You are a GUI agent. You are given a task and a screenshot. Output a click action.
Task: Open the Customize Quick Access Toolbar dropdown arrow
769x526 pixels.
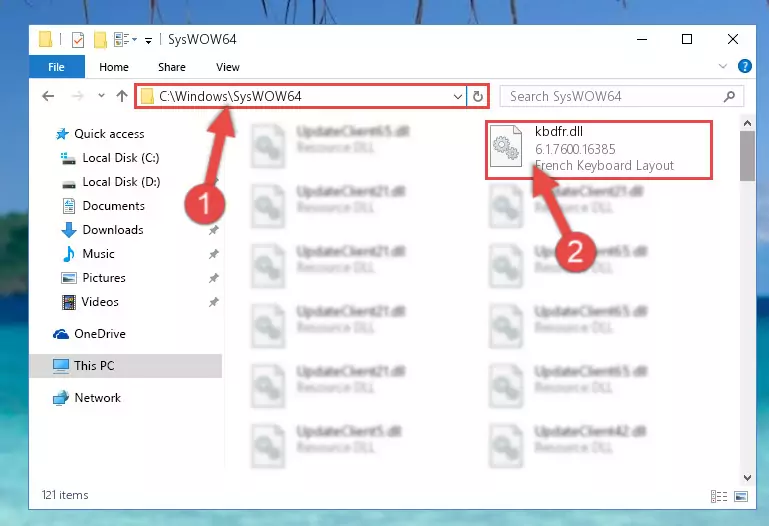pyautogui.click(x=148, y=40)
